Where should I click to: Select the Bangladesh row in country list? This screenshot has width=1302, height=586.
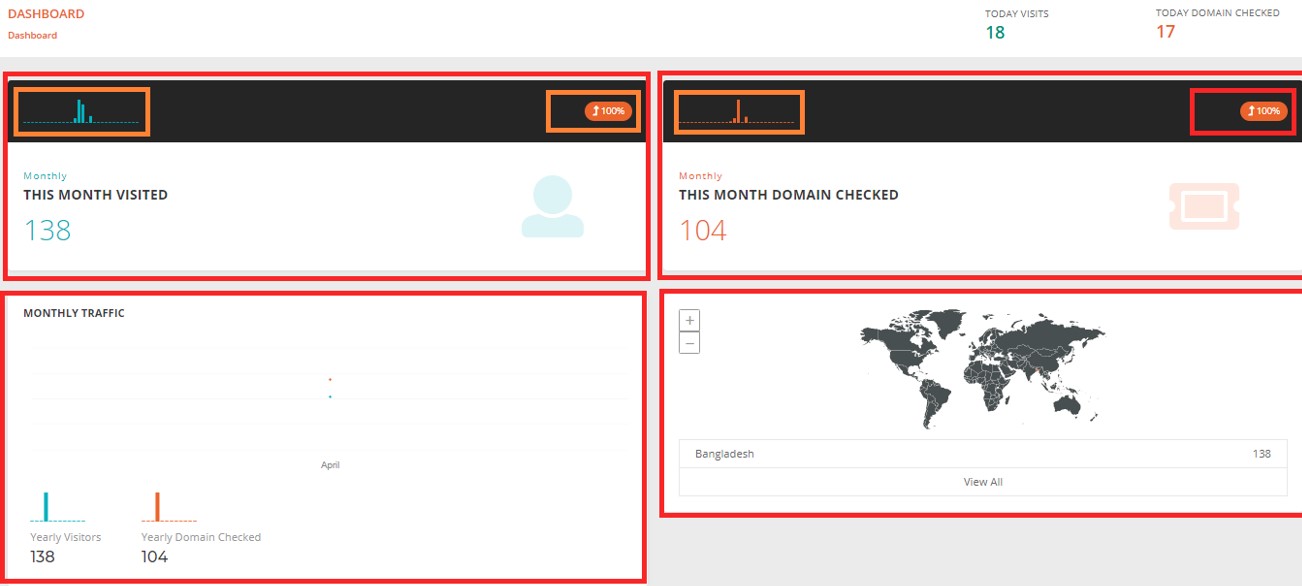[x=983, y=454]
